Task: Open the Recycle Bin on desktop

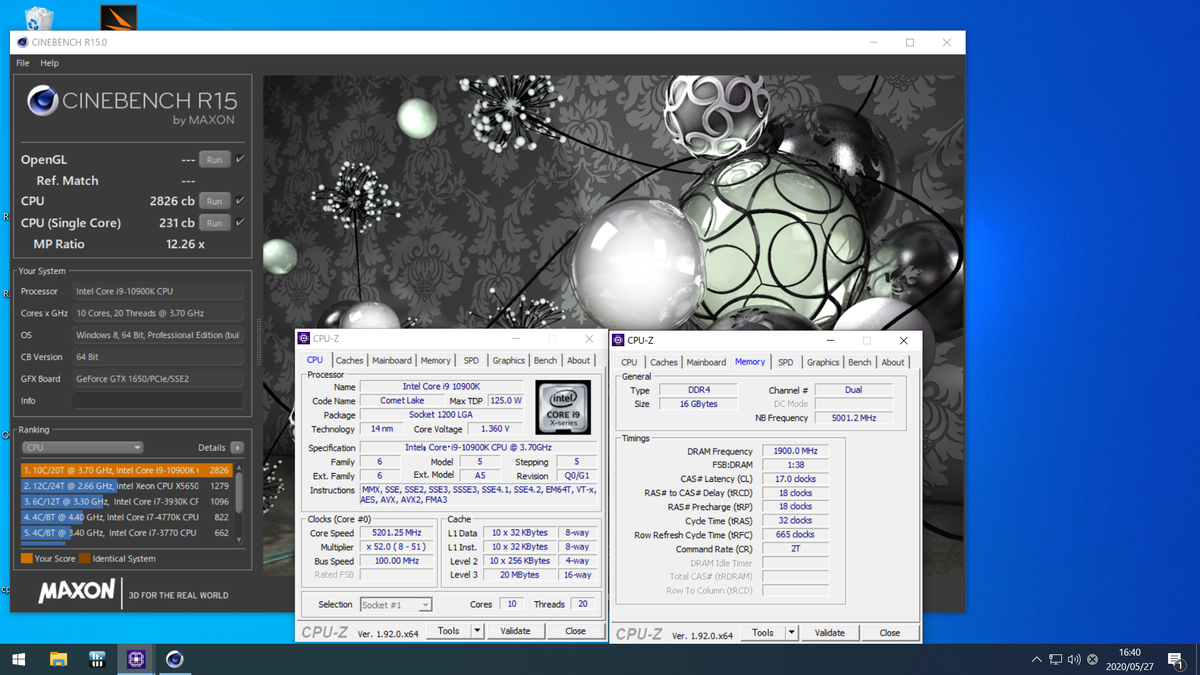Action: [39, 16]
